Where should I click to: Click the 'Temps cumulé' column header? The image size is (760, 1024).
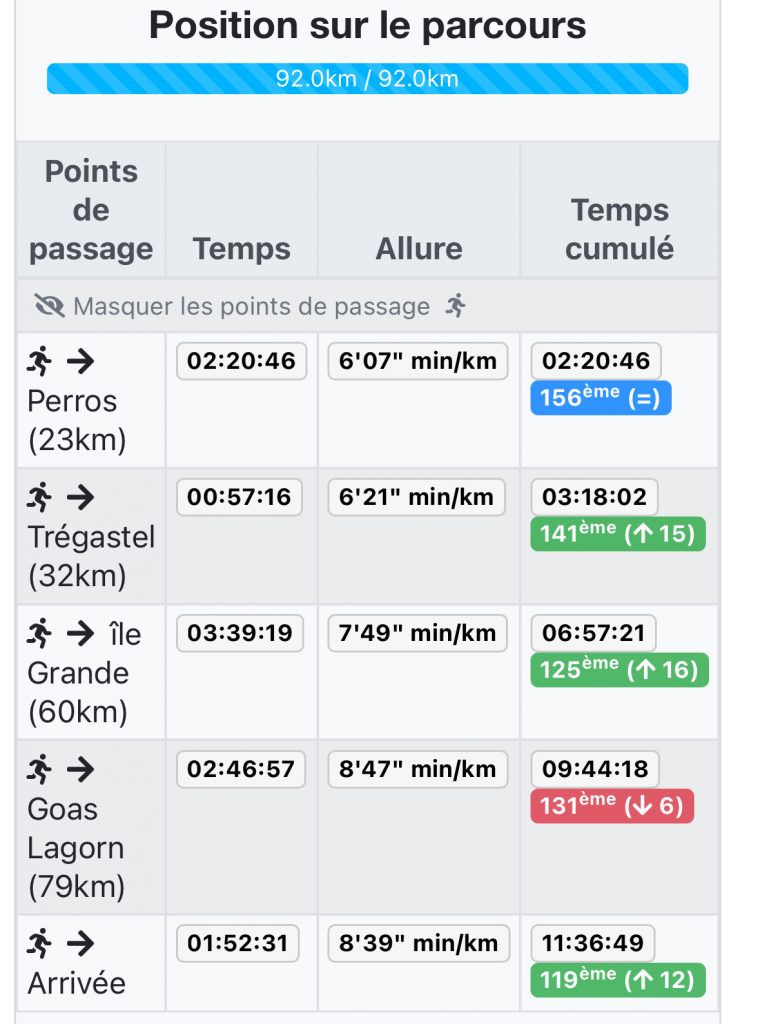pyautogui.click(x=620, y=229)
